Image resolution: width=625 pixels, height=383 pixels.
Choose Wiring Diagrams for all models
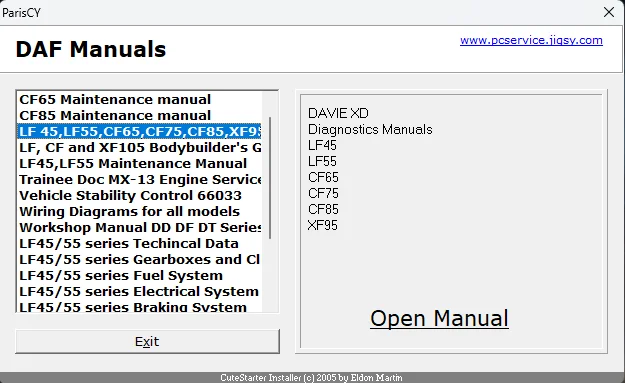(x=140, y=212)
